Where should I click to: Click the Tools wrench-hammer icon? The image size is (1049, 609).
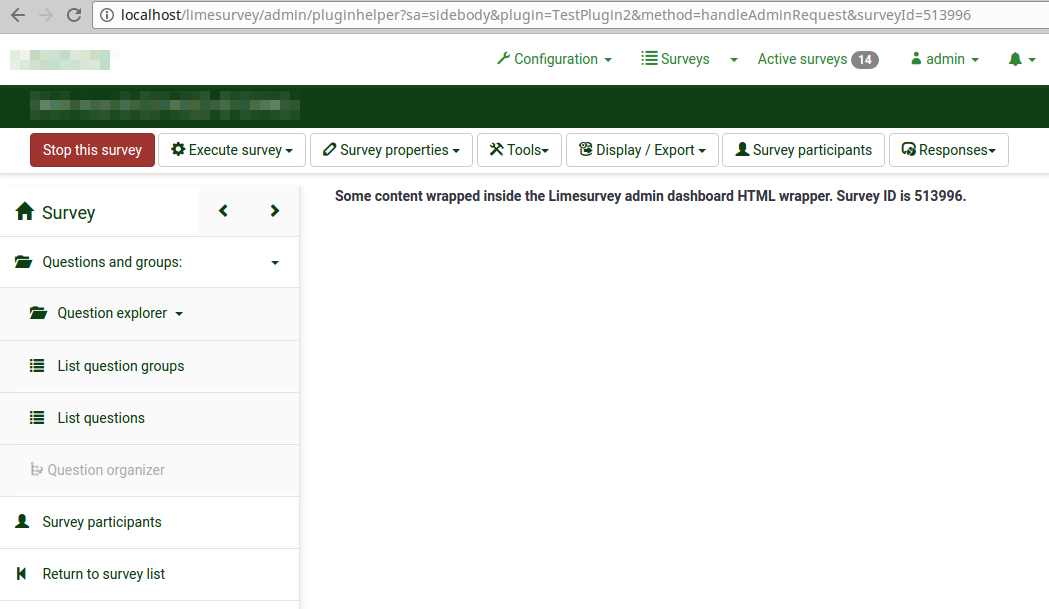tap(496, 149)
